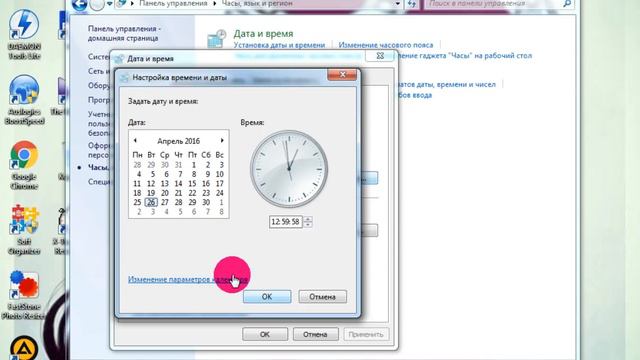Select April 13 in calendar
Image resolution: width=640 pixels, height=360 pixels.
(x=164, y=184)
